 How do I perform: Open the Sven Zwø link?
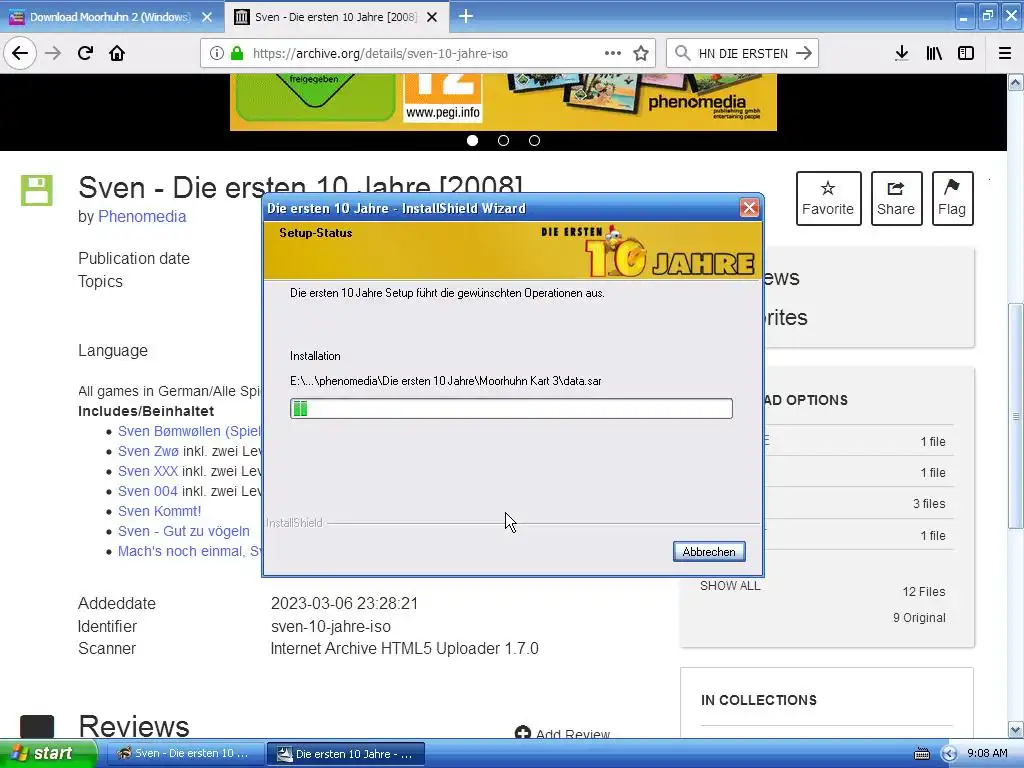[x=148, y=451]
